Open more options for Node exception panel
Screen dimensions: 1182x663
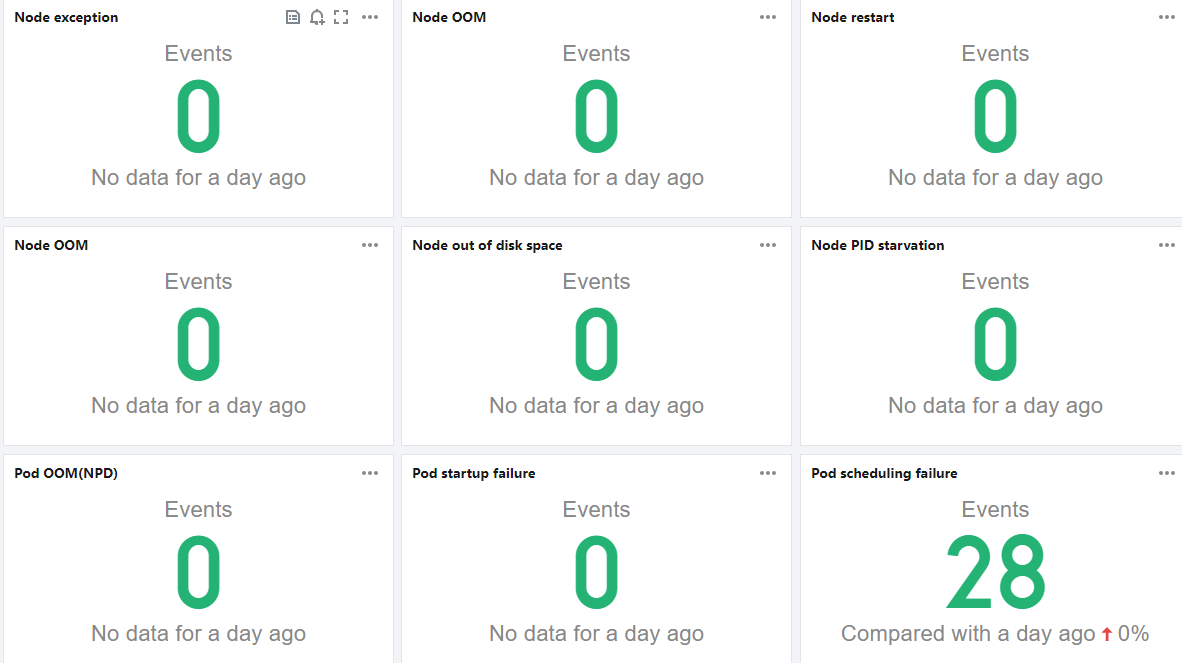point(370,17)
